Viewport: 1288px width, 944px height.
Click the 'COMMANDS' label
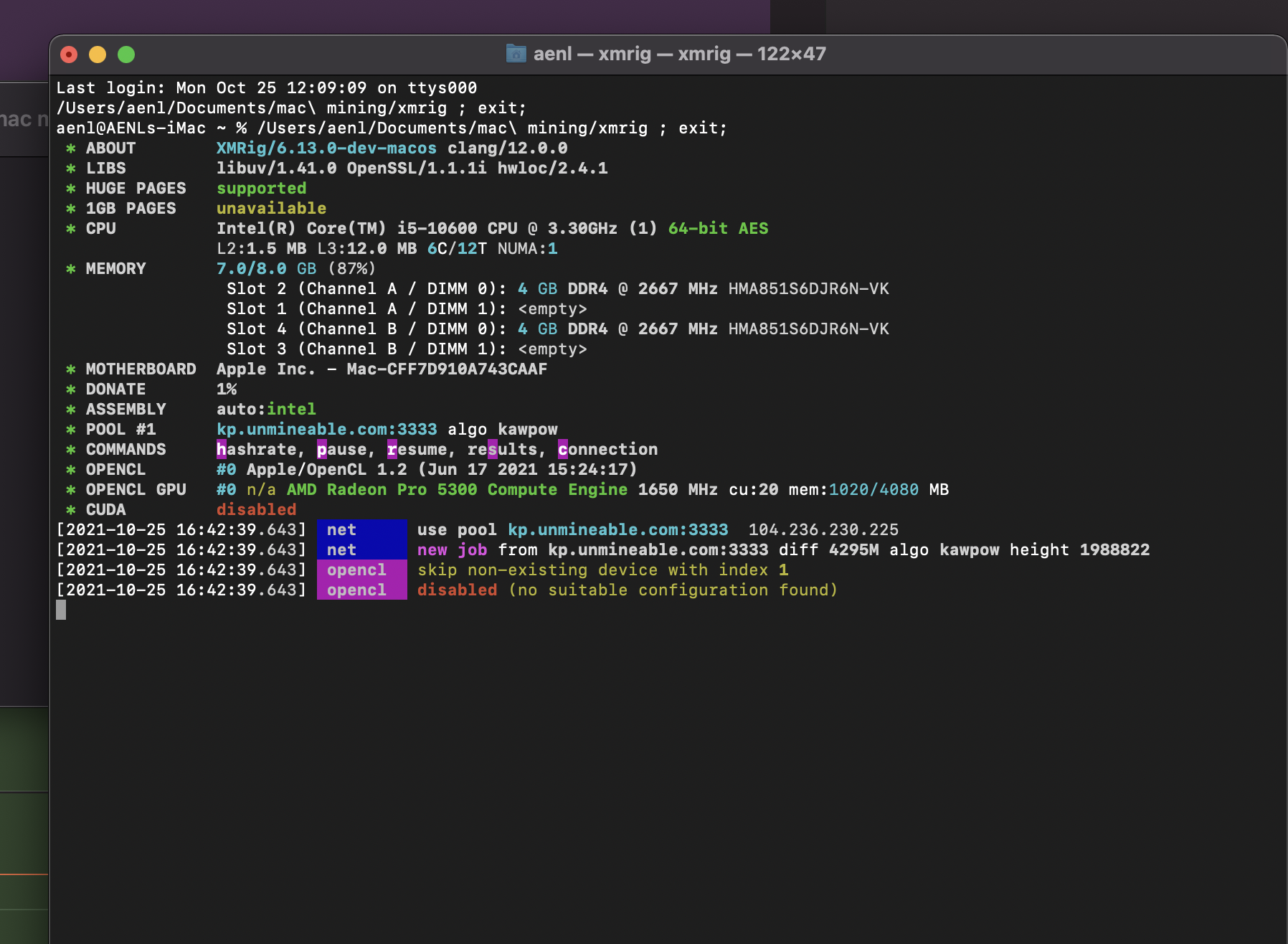point(126,450)
